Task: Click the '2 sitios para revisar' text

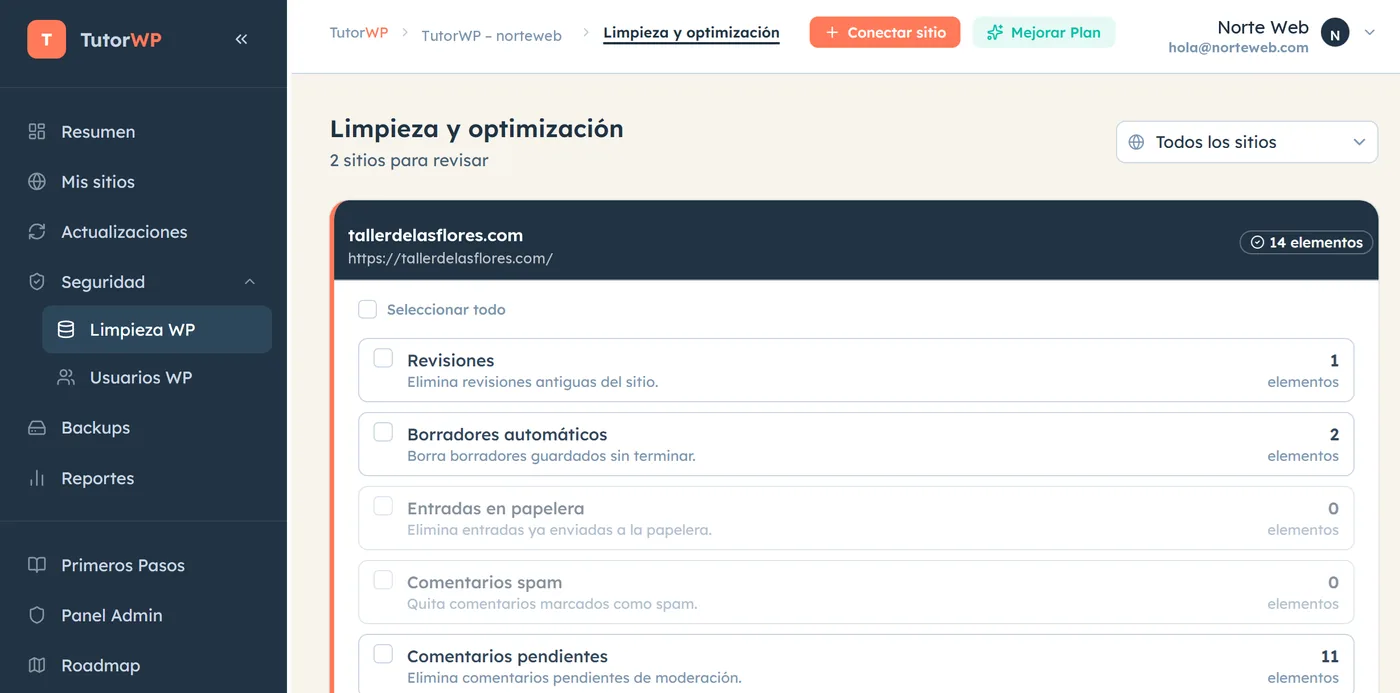Action: (409, 160)
